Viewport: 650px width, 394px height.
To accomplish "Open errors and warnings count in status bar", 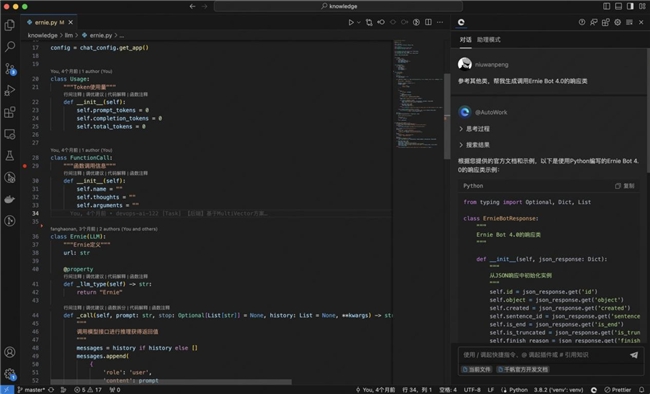I will [87, 390].
